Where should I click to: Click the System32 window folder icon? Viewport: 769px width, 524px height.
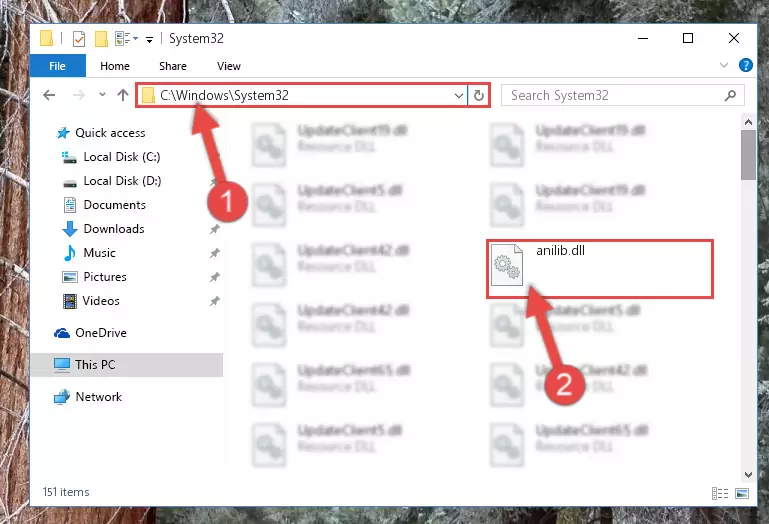(x=46, y=38)
